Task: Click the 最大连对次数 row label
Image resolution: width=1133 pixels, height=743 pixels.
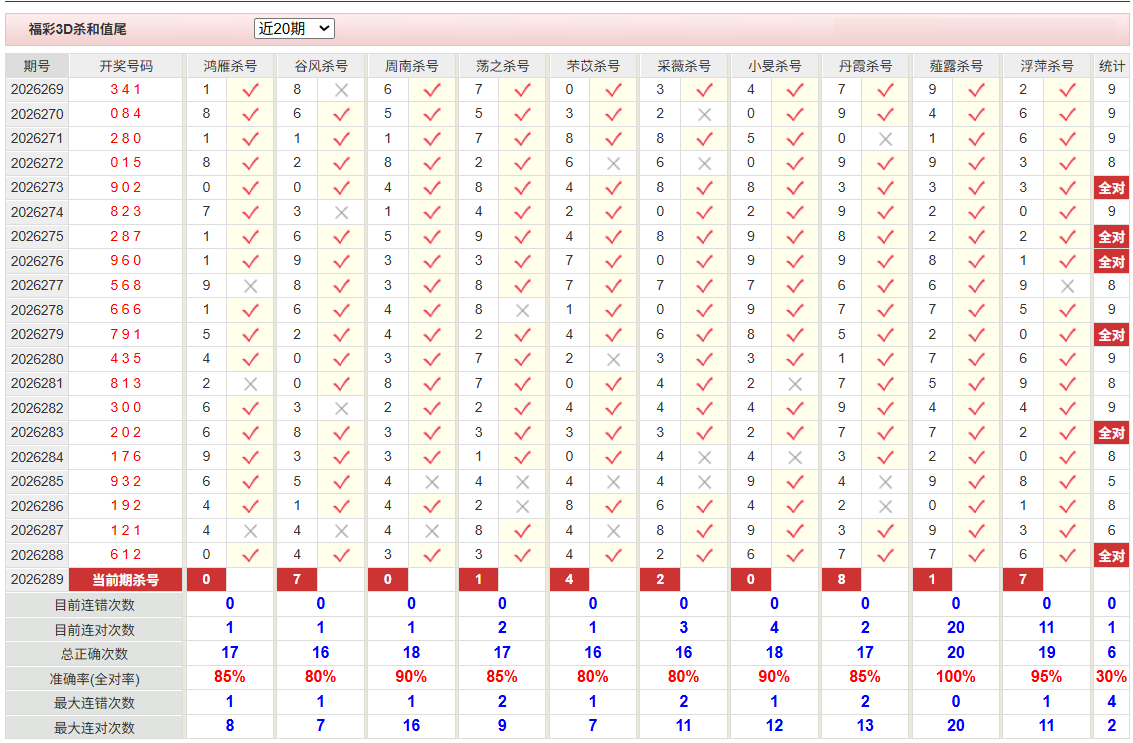Action: coord(95,727)
